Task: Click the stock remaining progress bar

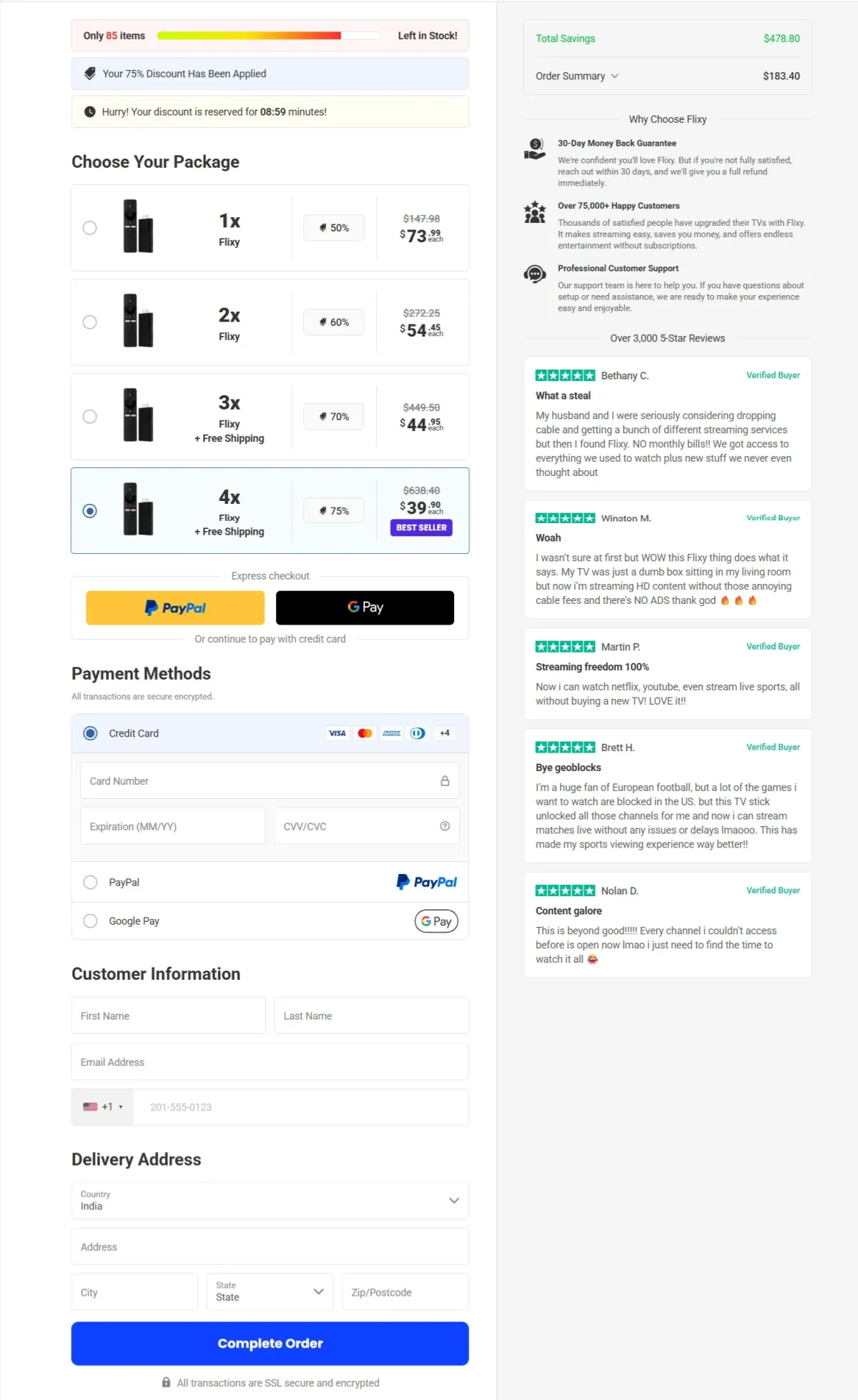Action: tap(269, 36)
